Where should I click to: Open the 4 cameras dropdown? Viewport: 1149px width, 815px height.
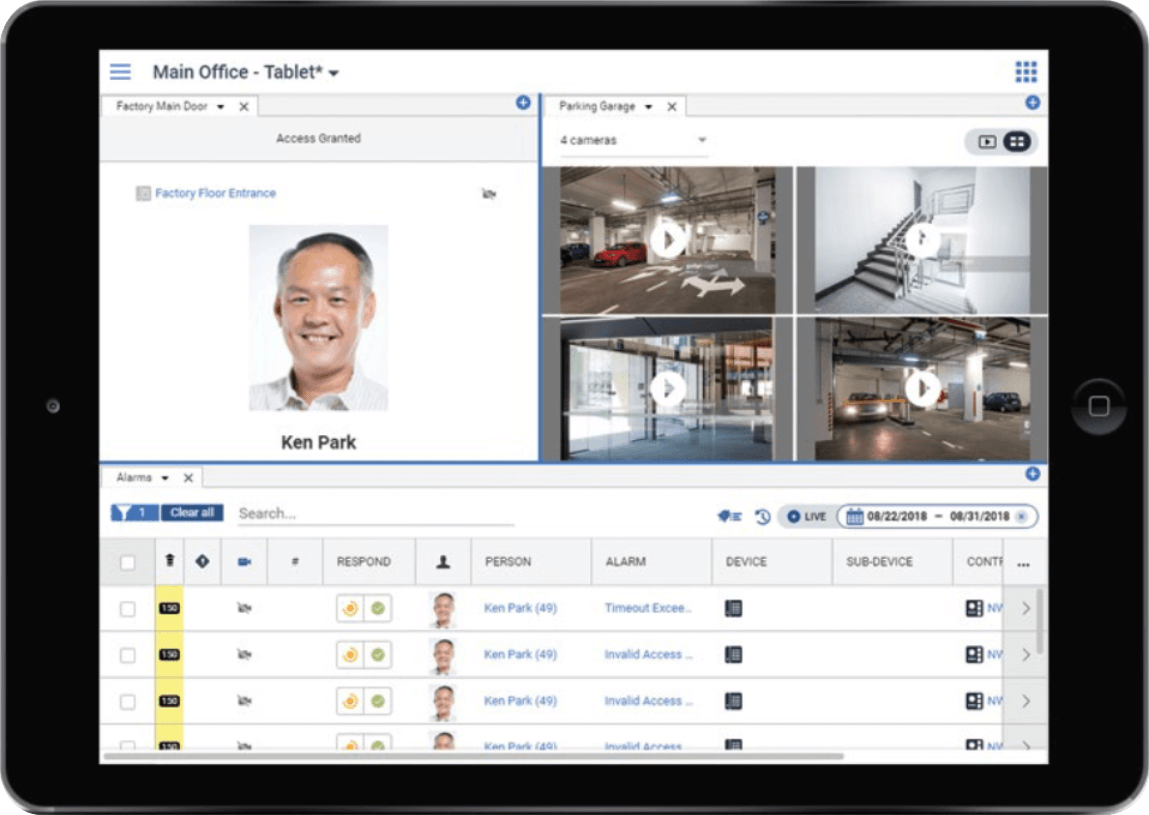633,141
